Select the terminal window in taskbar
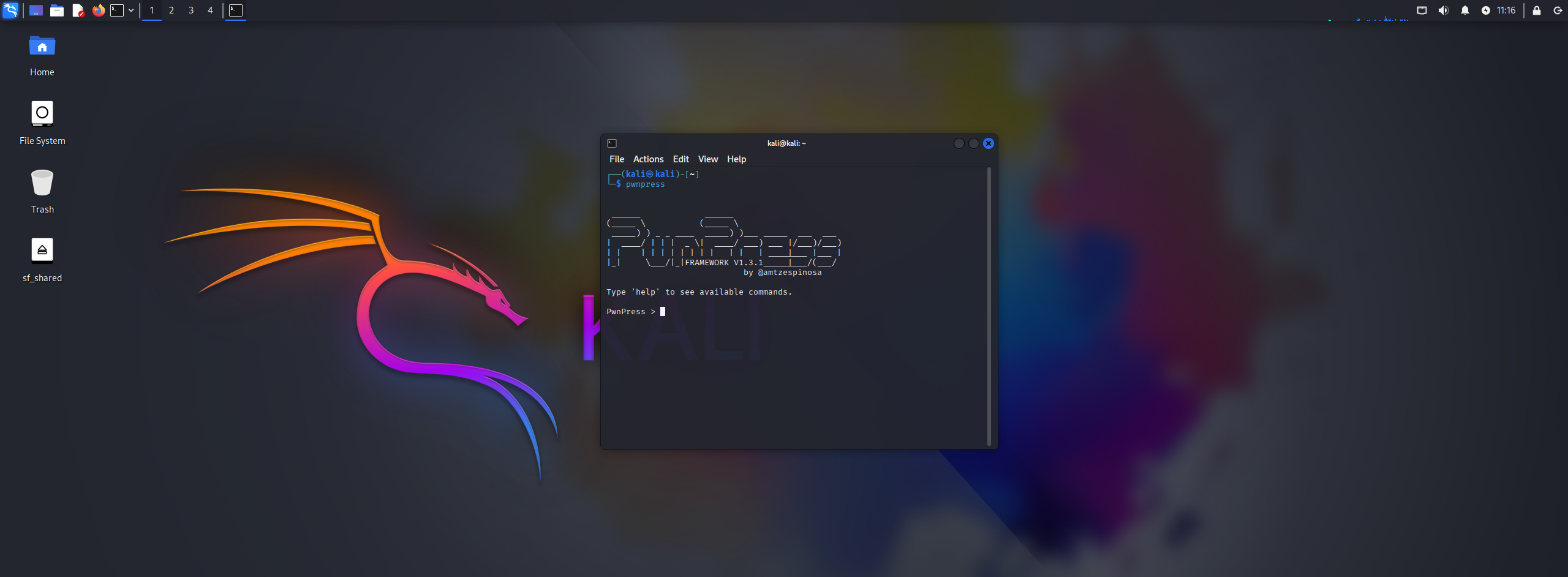Image resolution: width=1568 pixels, height=577 pixels. 236,10
